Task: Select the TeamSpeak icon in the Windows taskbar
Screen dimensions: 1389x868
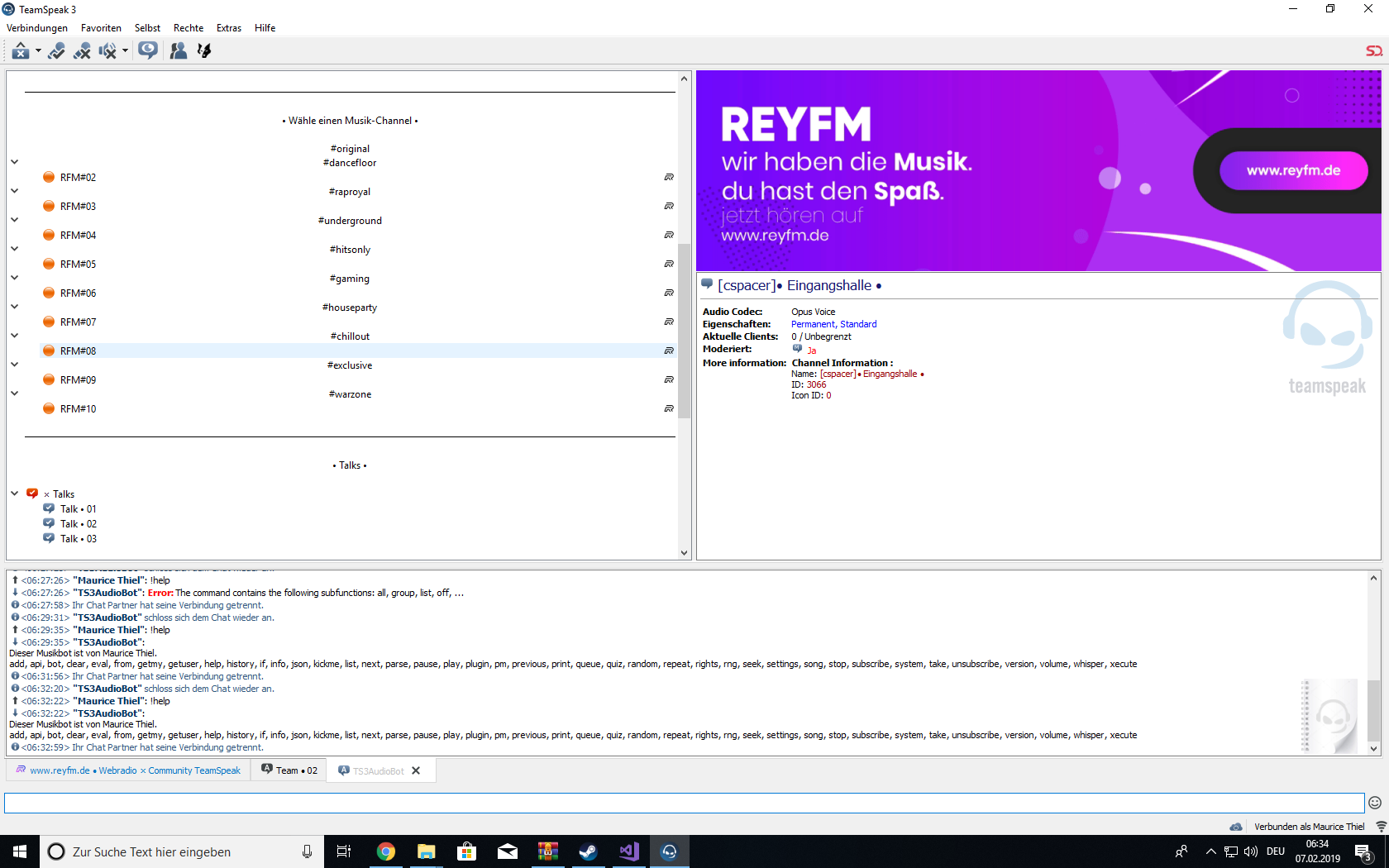Action: (x=669, y=851)
